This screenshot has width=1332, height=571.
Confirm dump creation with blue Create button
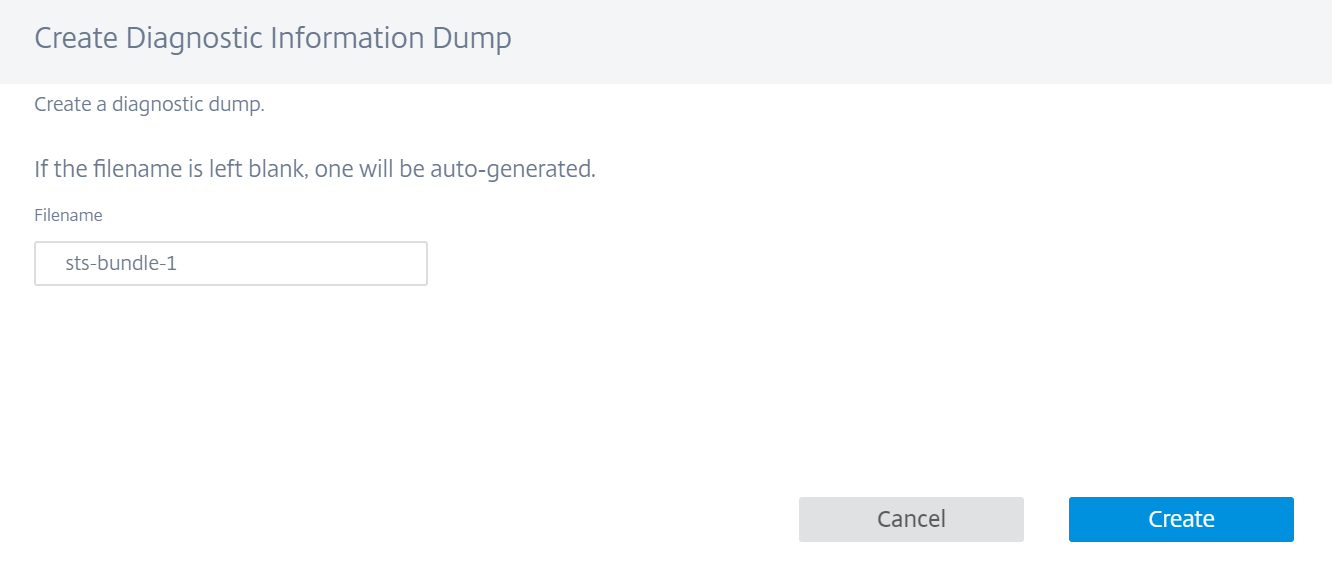[1181, 519]
